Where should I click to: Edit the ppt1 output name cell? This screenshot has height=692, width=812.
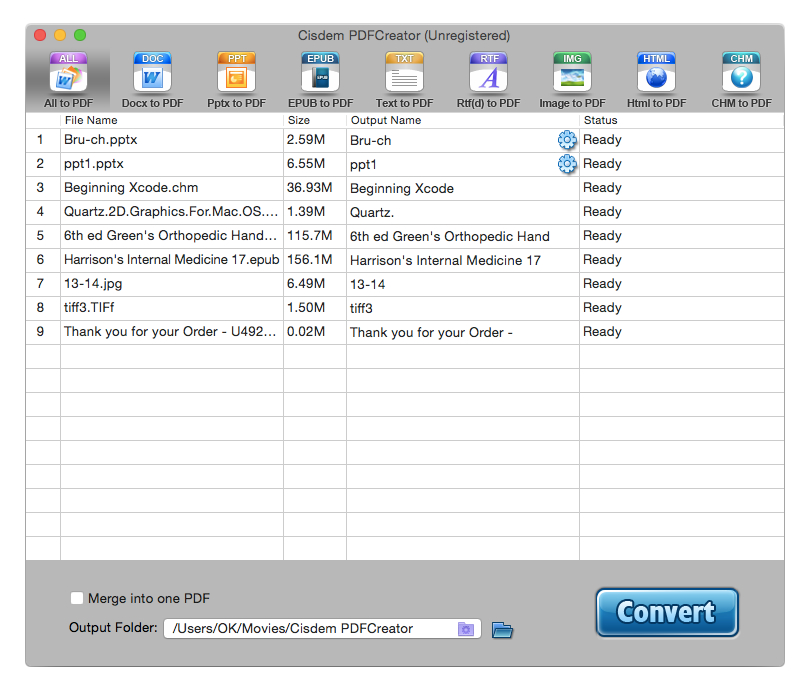[462, 164]
